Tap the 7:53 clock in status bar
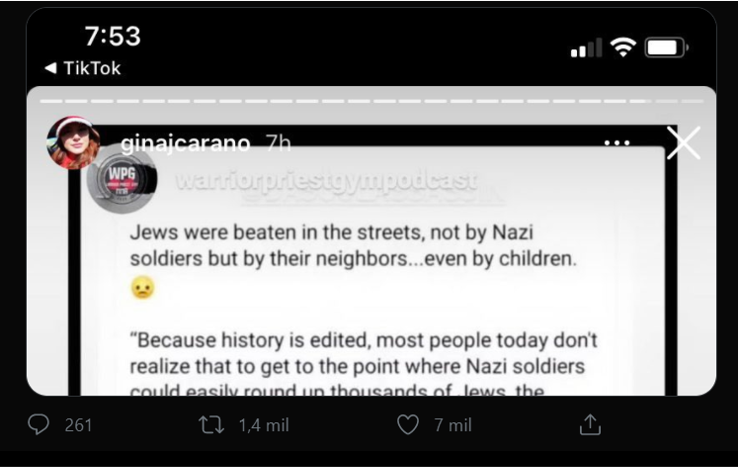The image size is (738, 467). tap(112, 36)
